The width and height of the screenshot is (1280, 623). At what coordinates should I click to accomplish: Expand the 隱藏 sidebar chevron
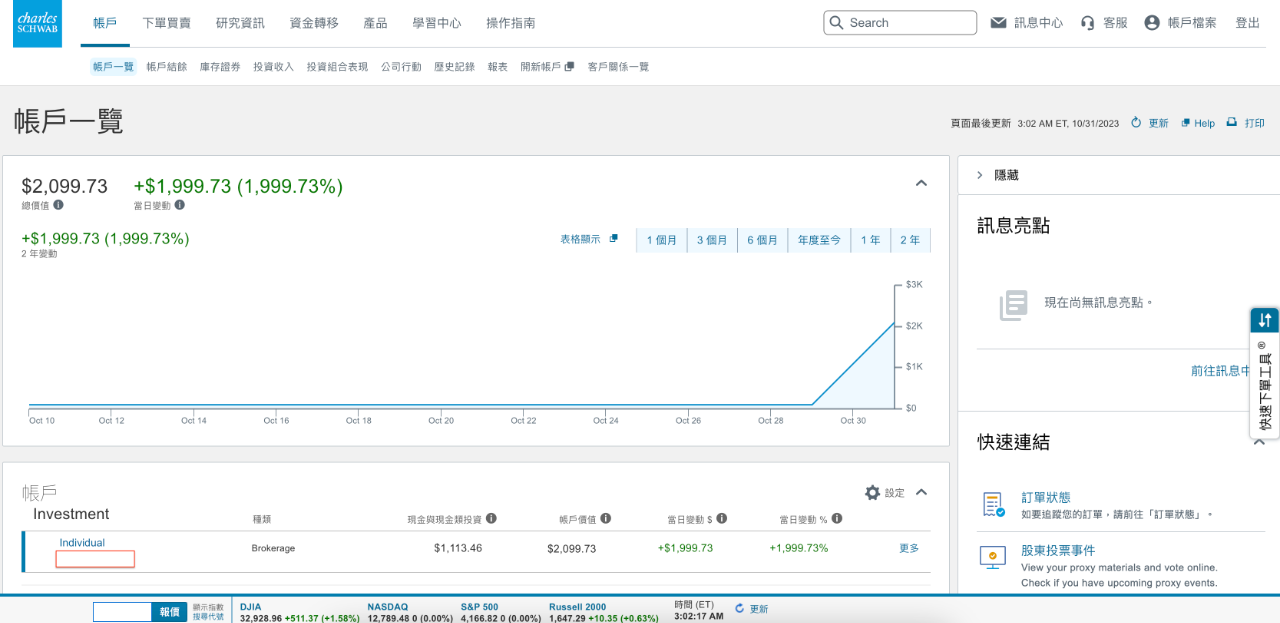click(980, 175)
